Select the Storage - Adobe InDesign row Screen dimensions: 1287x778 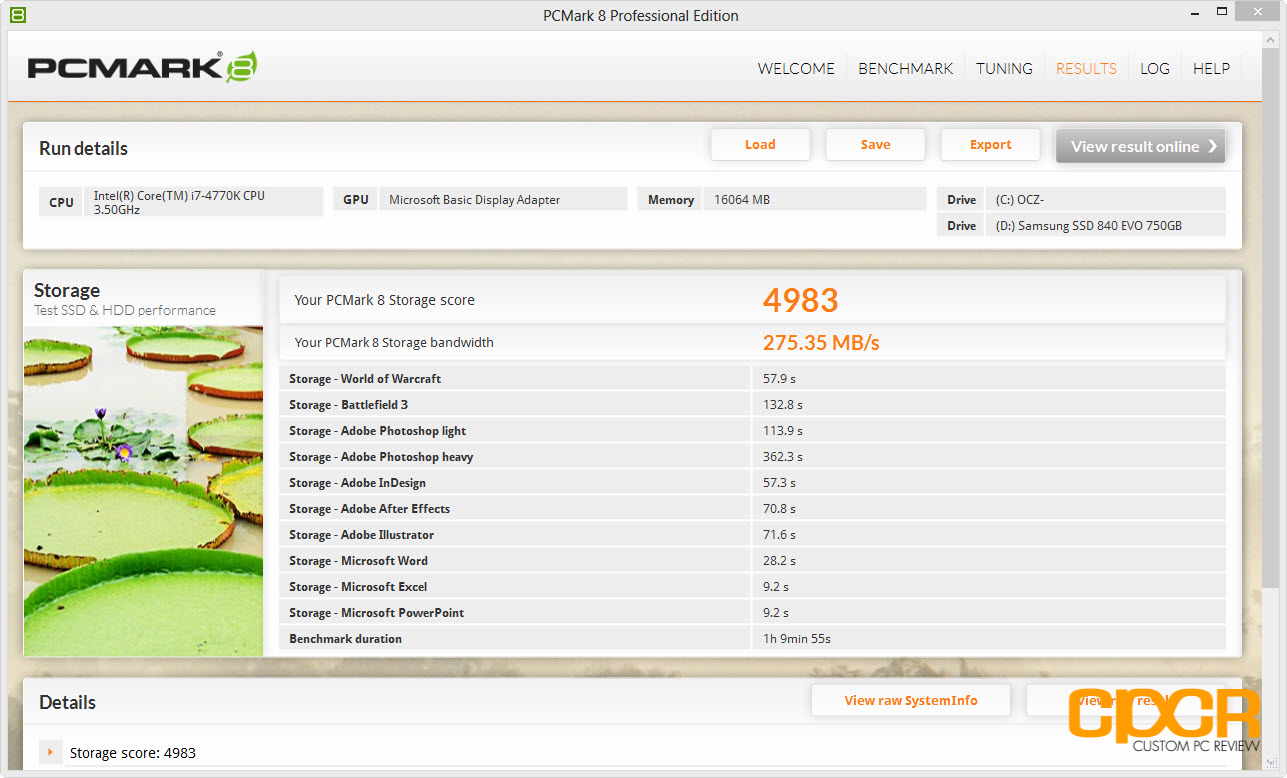752,482
